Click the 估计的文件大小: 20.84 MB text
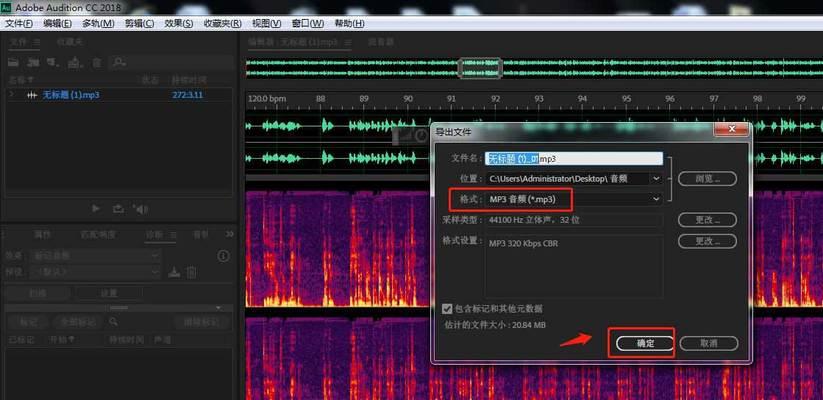The width and height of the screenshot is (823, 400). pyautogui.click(x=495, y=325)
